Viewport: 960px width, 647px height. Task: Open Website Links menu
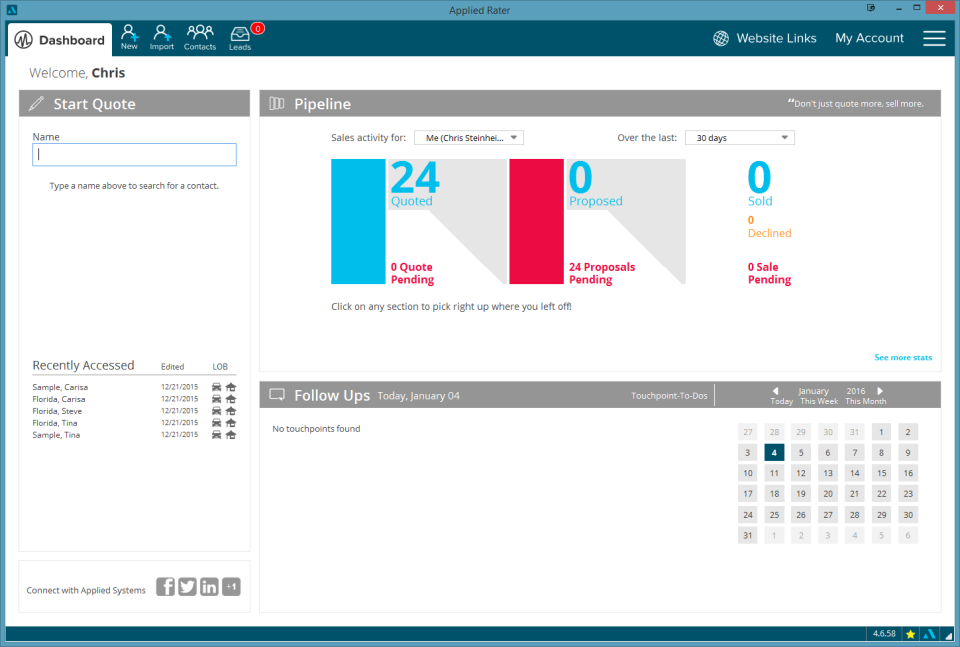click(776, 38)
